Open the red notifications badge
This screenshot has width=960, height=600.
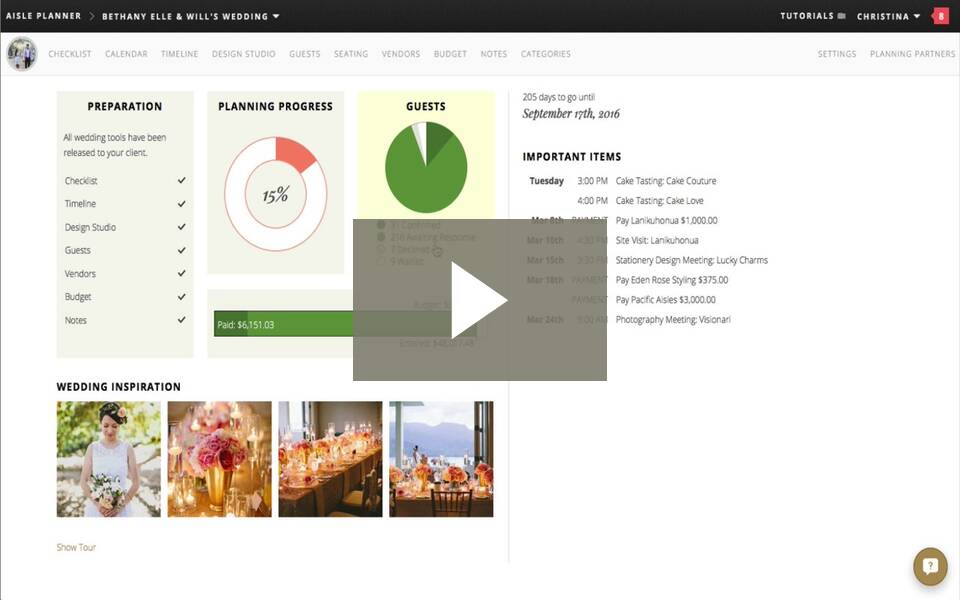click(940, 16)
